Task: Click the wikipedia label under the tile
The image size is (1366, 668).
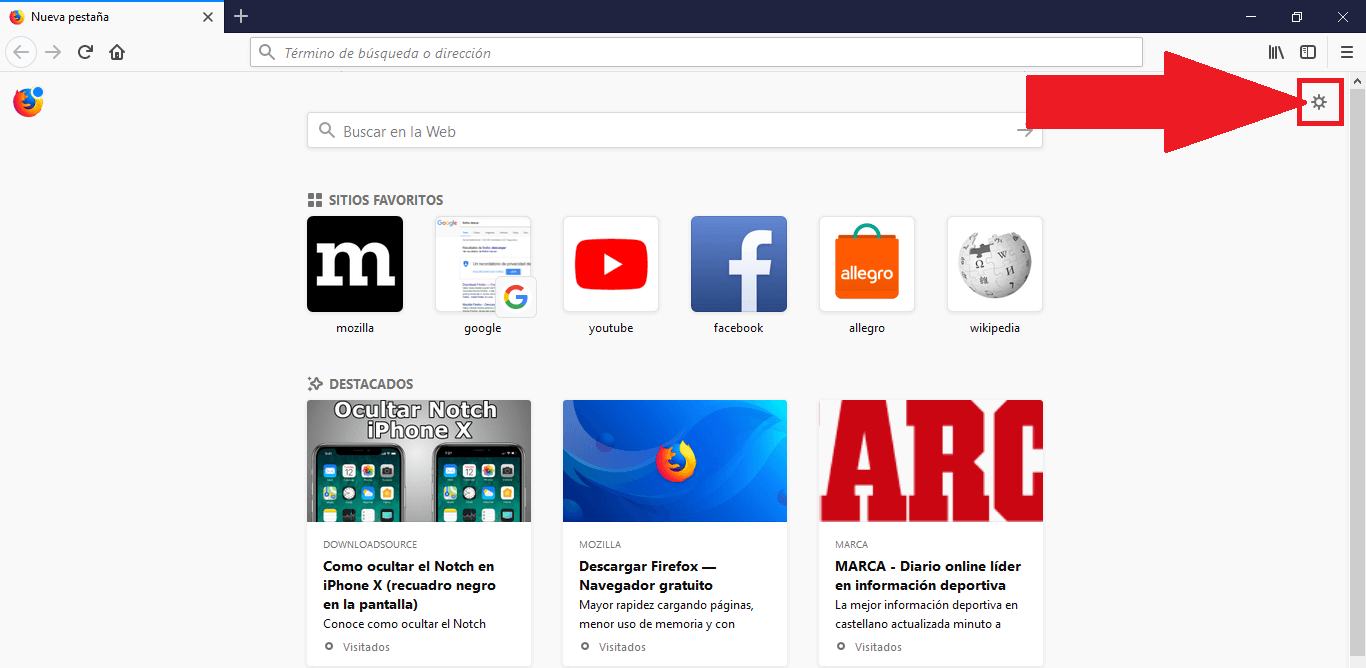Action: pos(995,328)
